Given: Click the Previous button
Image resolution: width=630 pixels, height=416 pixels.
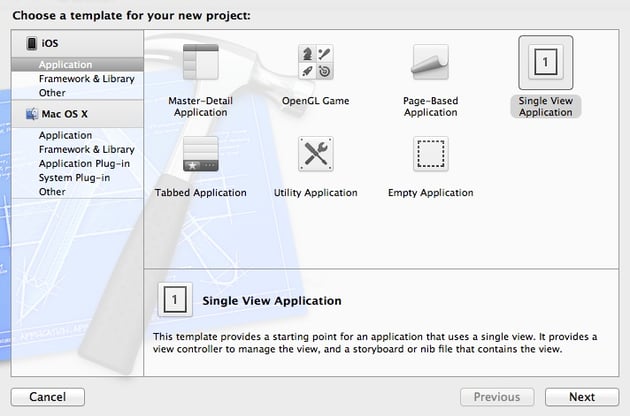Looking at the screenshot, I should 497,397.
